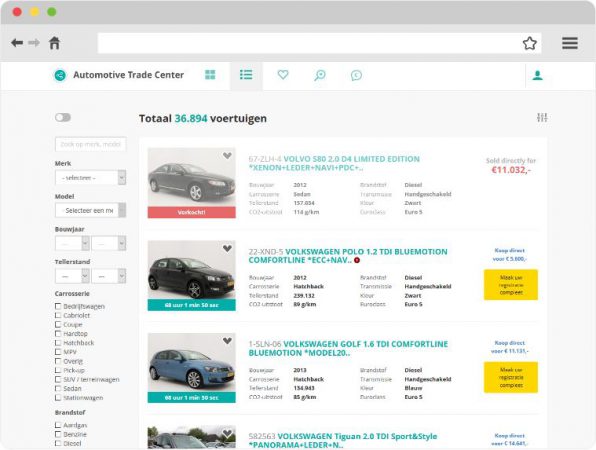Open the browser hamburger menu

point(570,43)
